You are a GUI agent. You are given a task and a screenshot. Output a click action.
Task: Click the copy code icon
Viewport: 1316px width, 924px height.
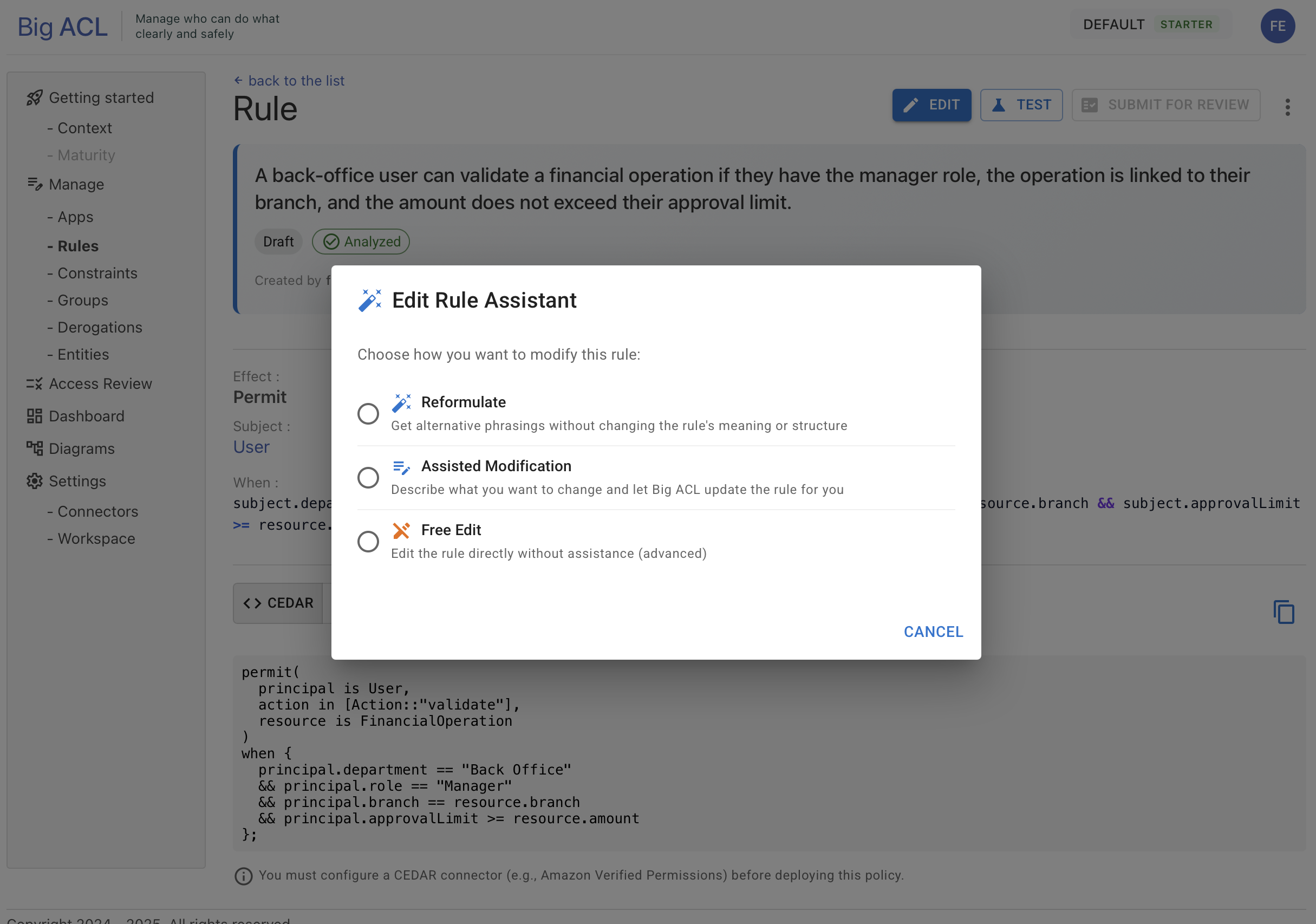click(1284, 611)
